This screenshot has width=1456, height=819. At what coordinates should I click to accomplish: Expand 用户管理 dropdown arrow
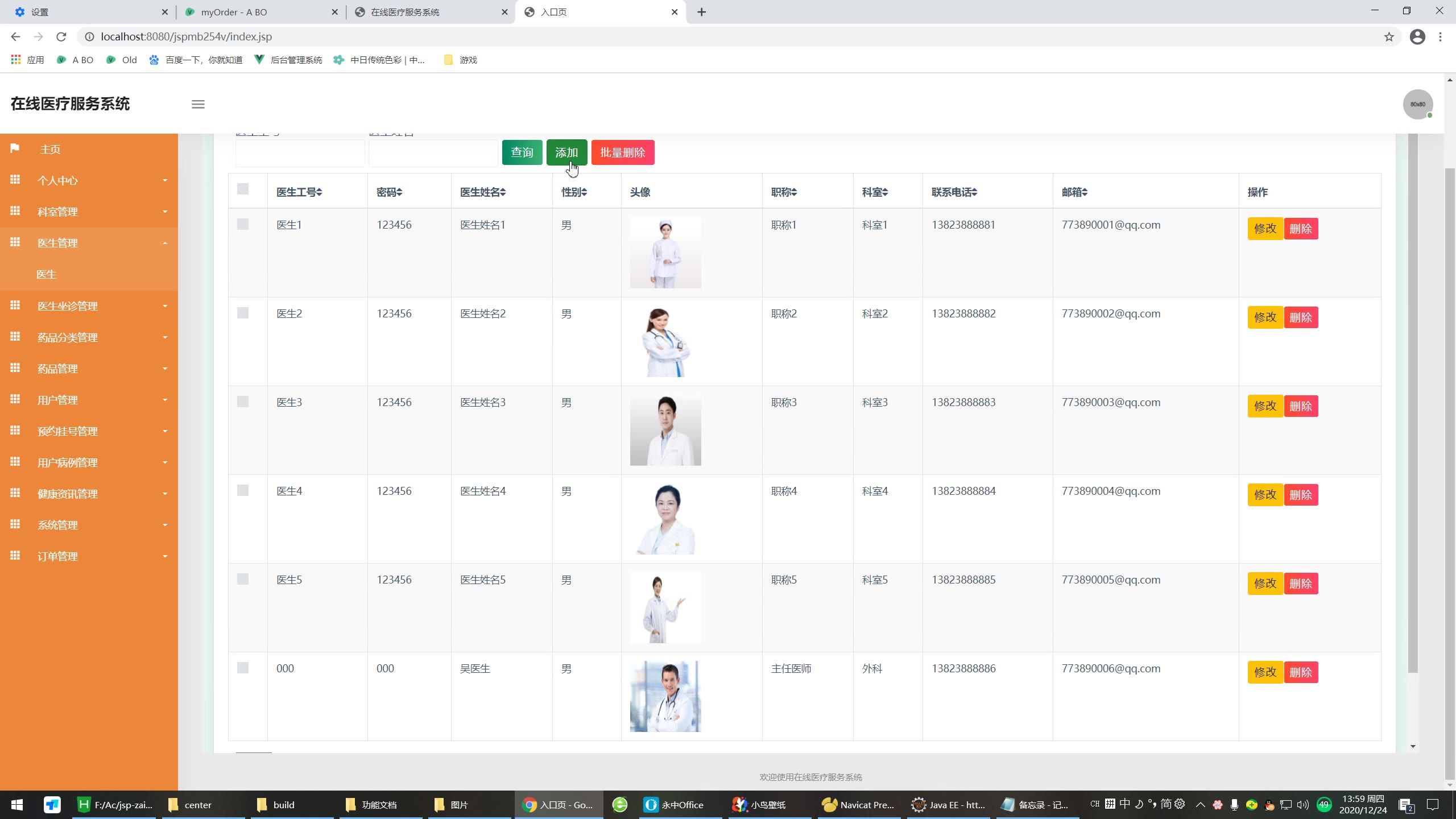[165, 400]
